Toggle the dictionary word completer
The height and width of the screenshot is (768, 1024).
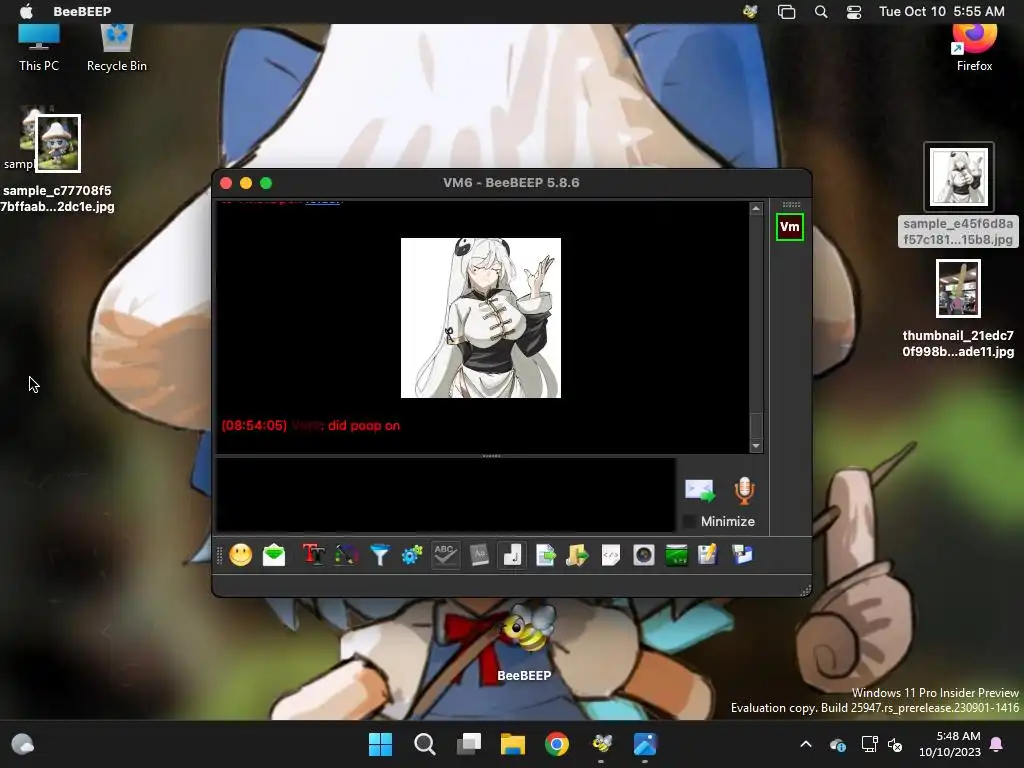[479, 555]
